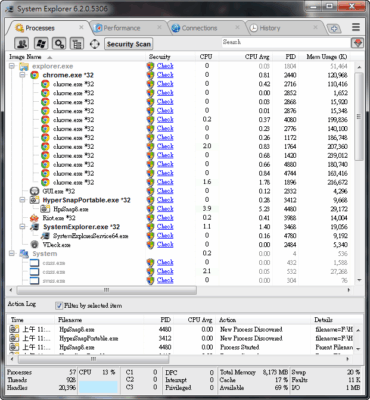Viewport: 370px width, 400px height.
Task: Select the SystemExplorerService64.exe row
Action: coord(180,236)
